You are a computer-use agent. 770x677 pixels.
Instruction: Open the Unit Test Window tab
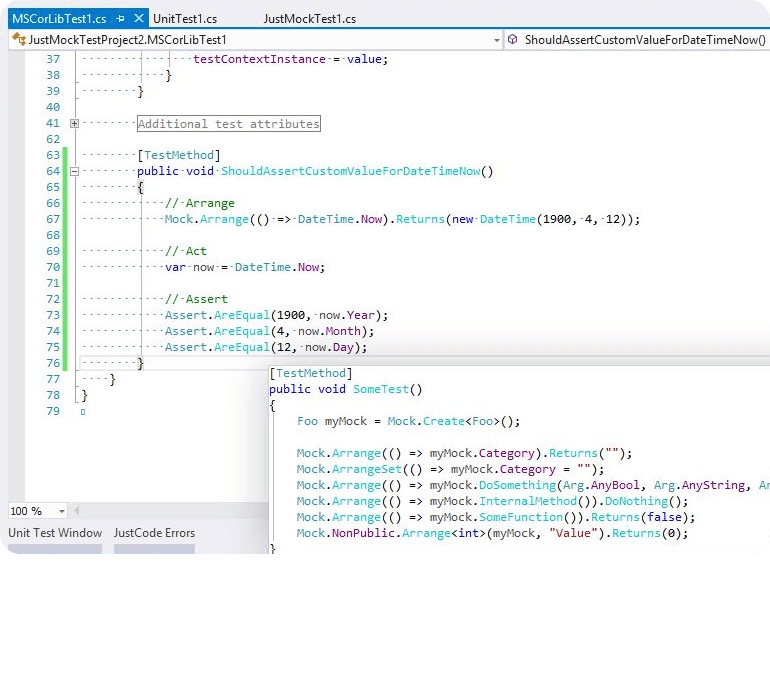(x=55, y=533)
